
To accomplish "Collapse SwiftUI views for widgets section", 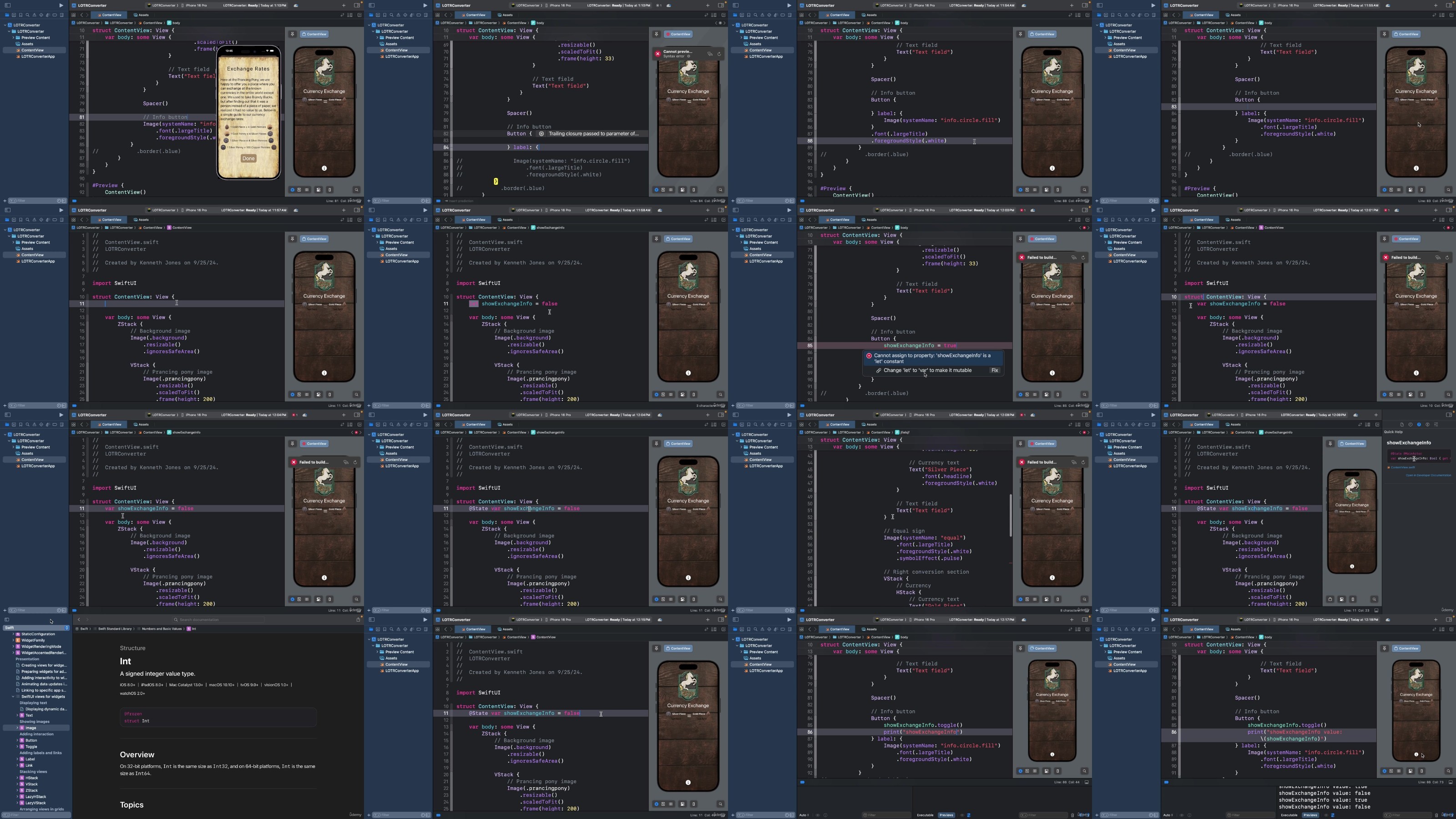I will (13, 697).
